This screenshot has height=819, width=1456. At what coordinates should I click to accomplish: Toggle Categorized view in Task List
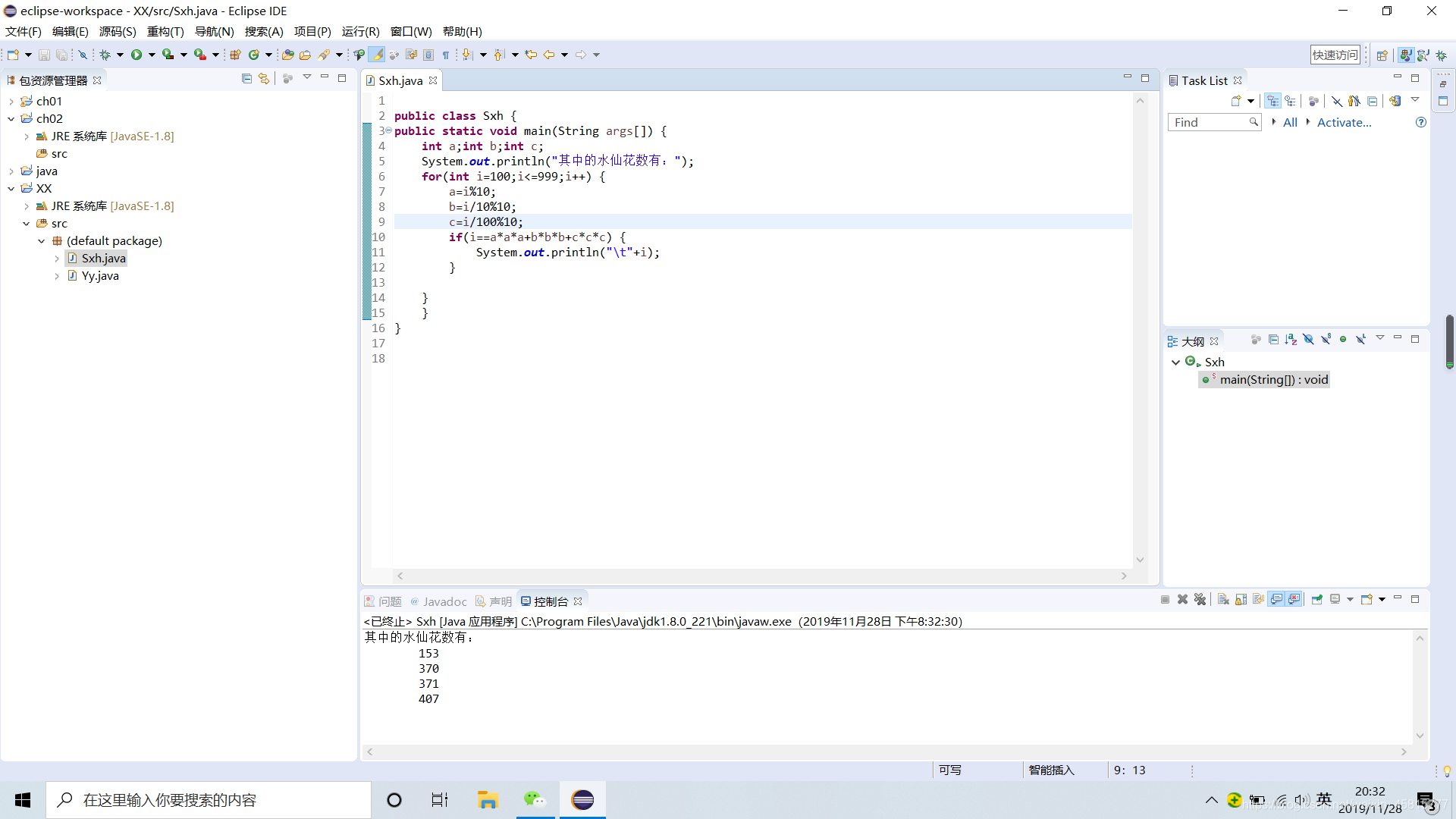[1272, 101]
